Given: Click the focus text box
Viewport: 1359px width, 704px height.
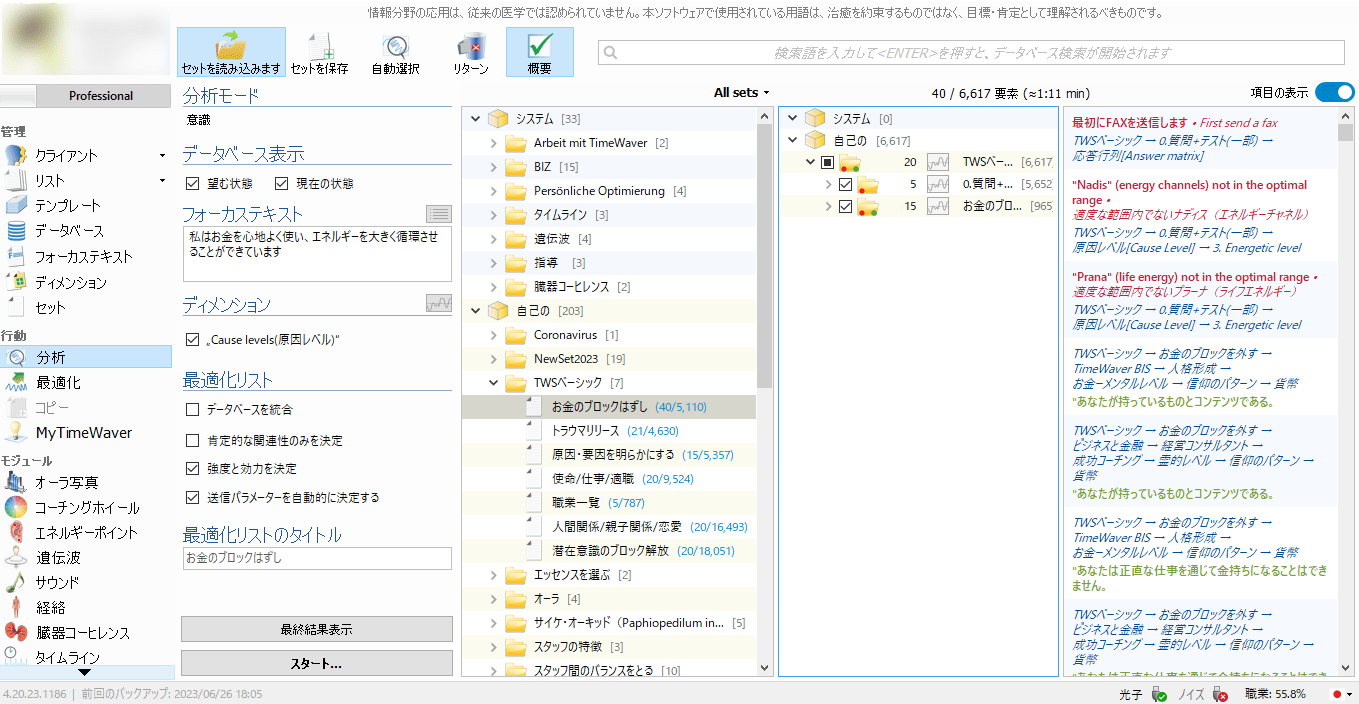Looking at the screenshot, I should click(317, 254).
